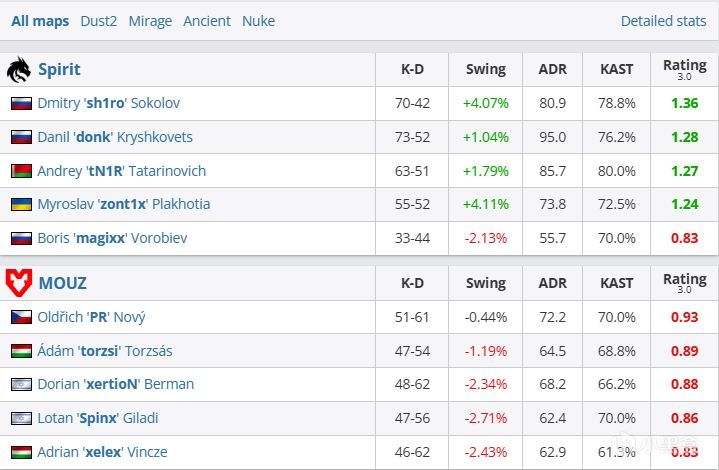This screenshot has height=470, width=719.
Task: Click the Israeli flag beside Spinx
Action: point(21,418)
